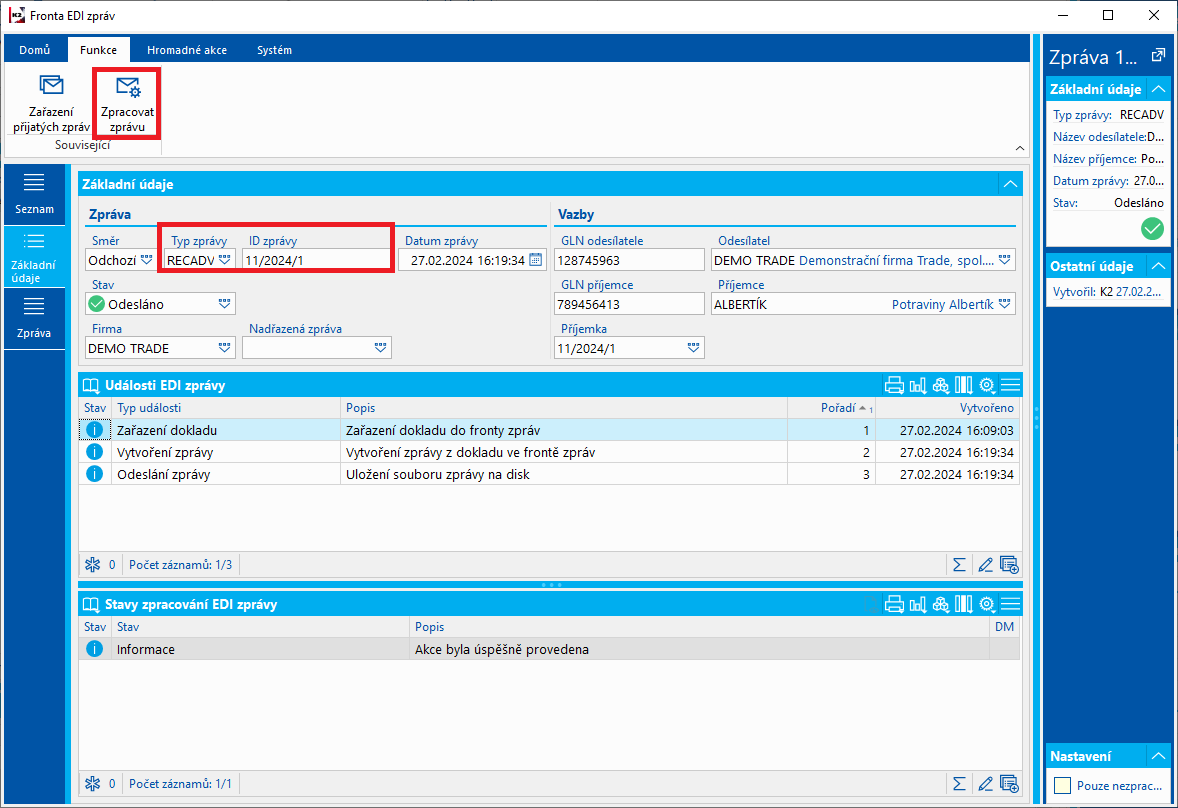Screen dimensions: 1178x808
Task: Open Odesílatel dropdown arrow
Action: point(1004,260)
